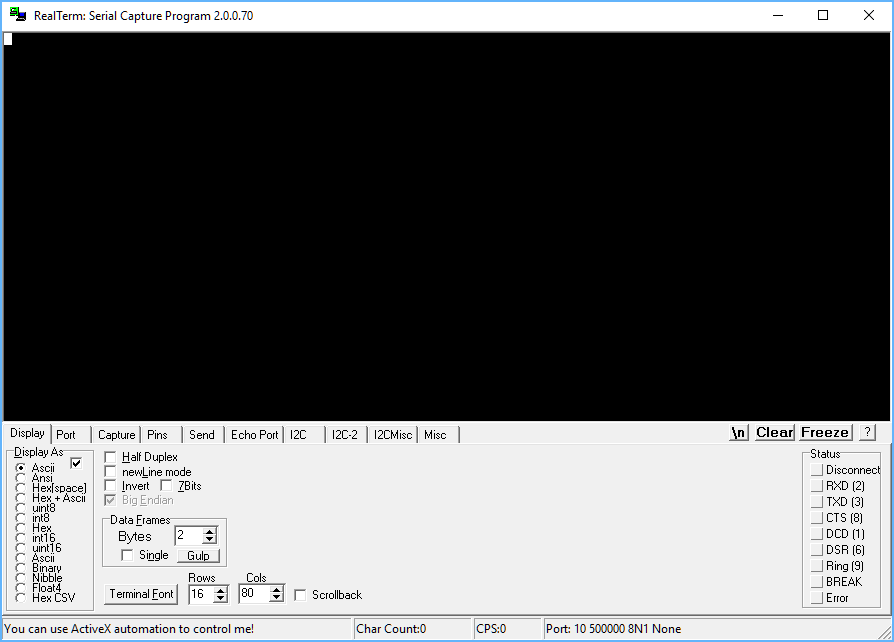Viewport: 894px width, 642px height.
Task: Increase the Bytes value in Data Frames
Action: coord(208,531)
